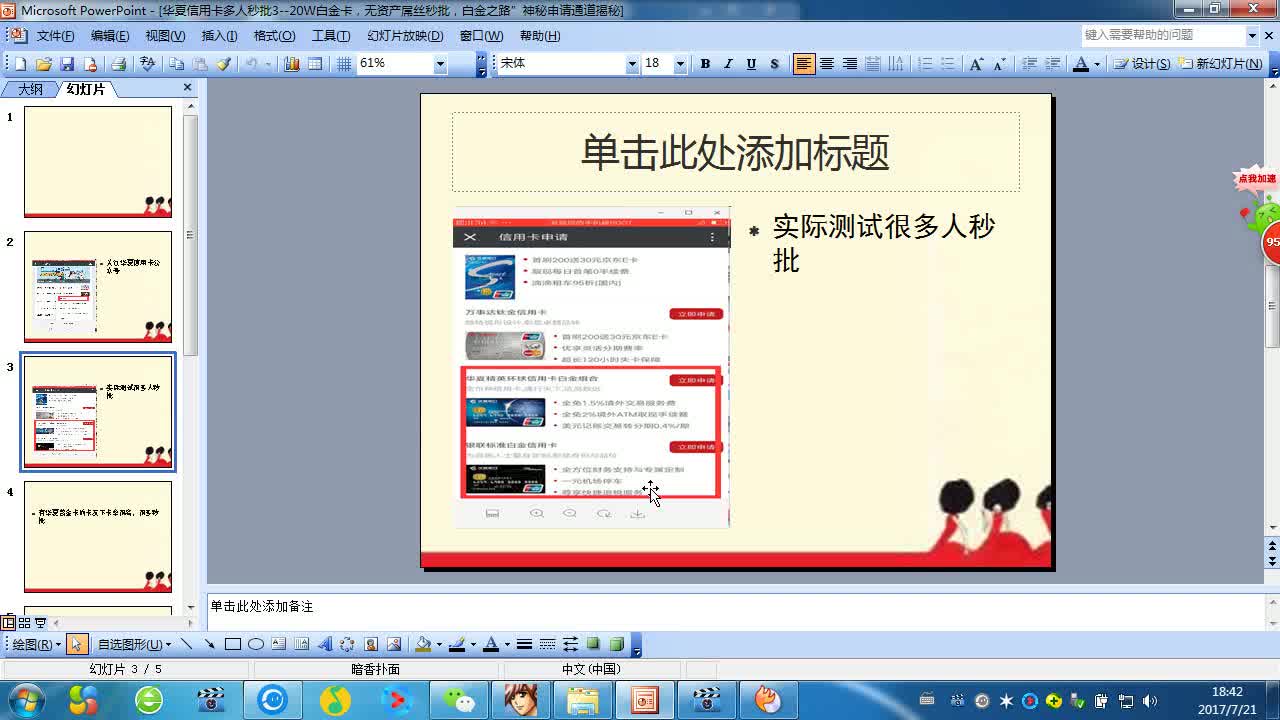This screenshot has width=1280, height=720.
Task: Click the Format Painter icon
Action: [221, 66]
